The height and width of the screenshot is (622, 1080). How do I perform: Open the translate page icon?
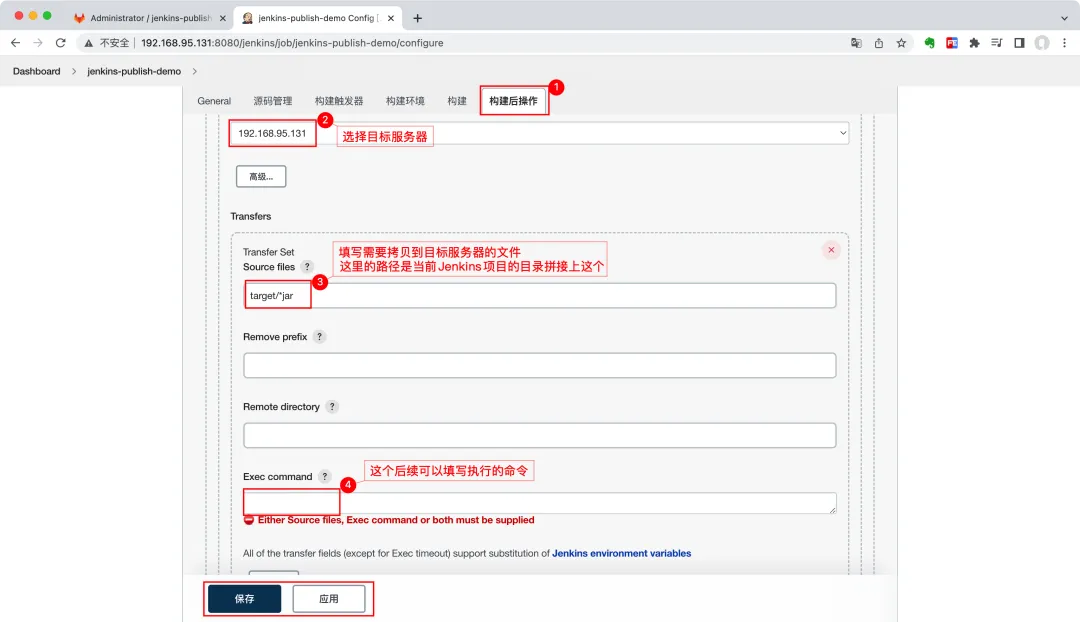[856, 43]
